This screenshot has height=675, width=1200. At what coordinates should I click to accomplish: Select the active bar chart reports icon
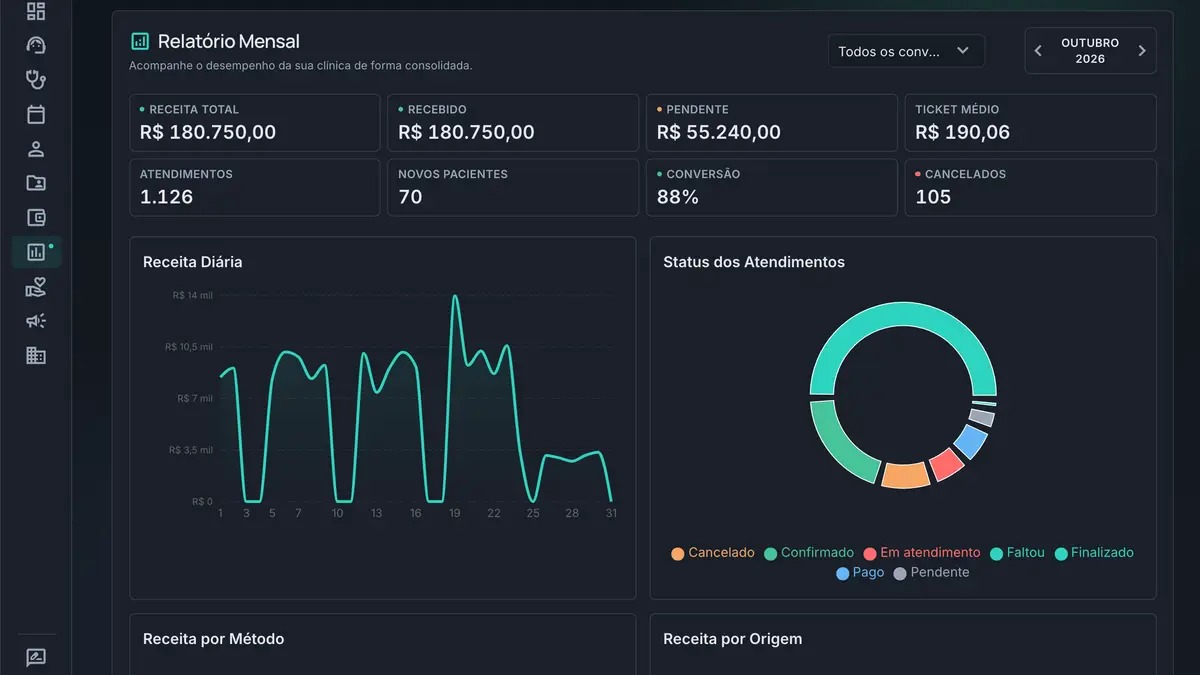pyautogui.click(x=36, y=252)
